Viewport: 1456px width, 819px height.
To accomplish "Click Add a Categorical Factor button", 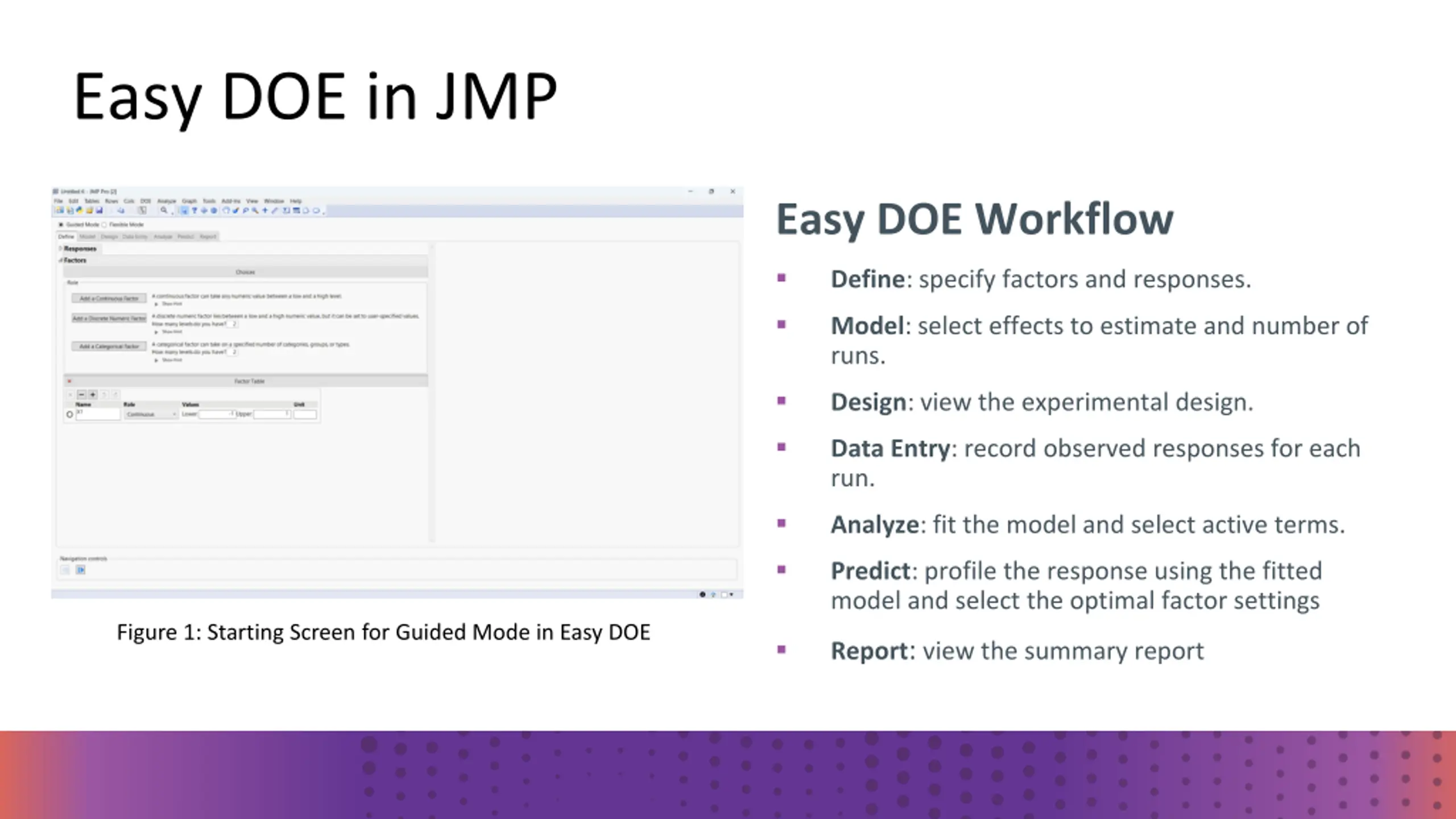I will point(109,346).
